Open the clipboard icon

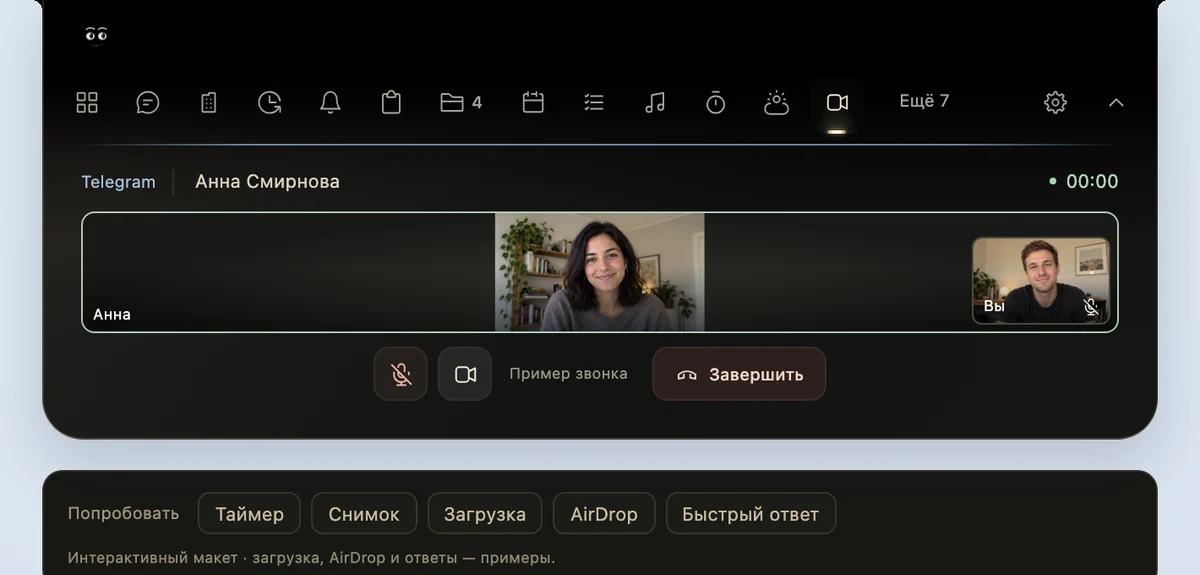coord(391,102)
